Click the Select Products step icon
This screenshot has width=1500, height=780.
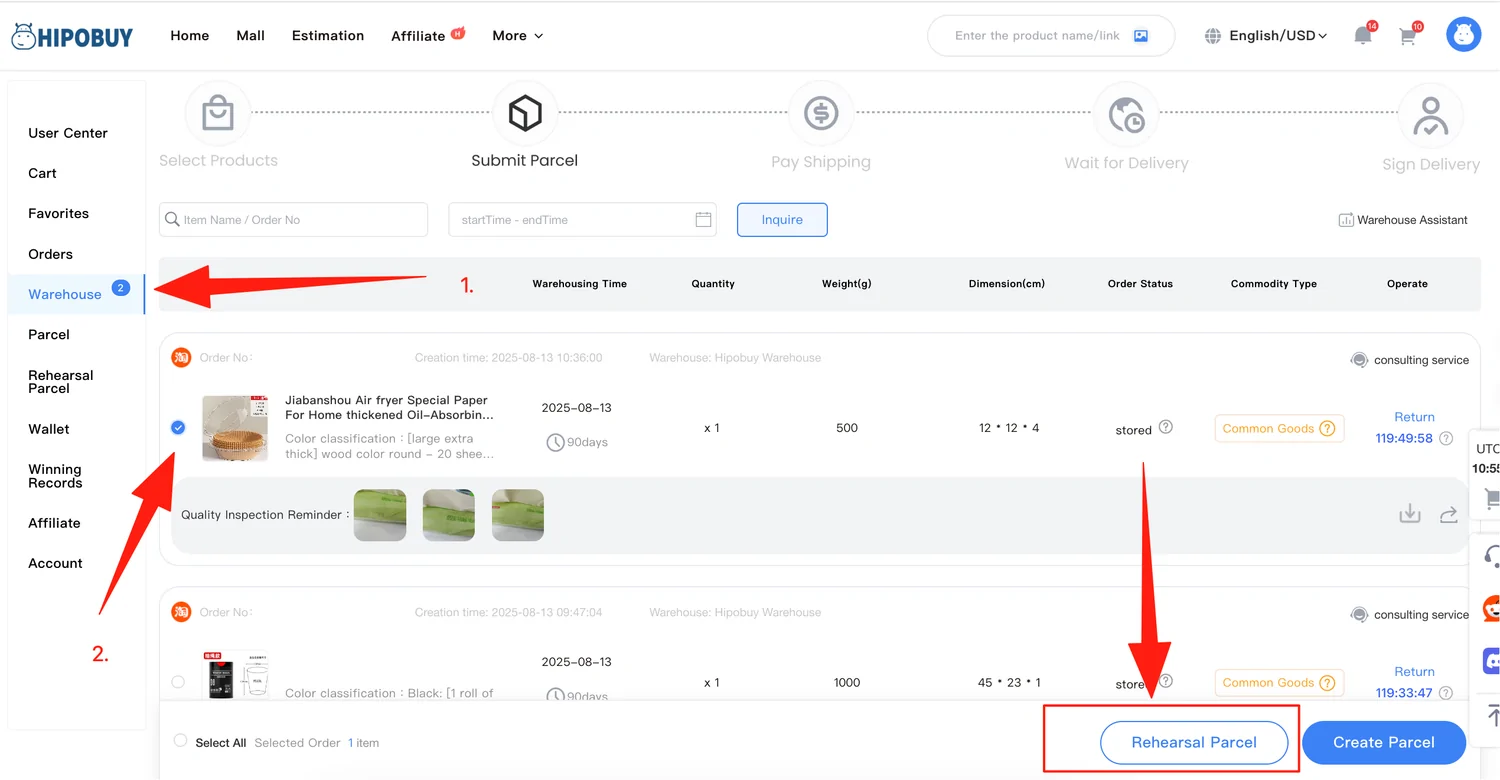pos(218,114)
